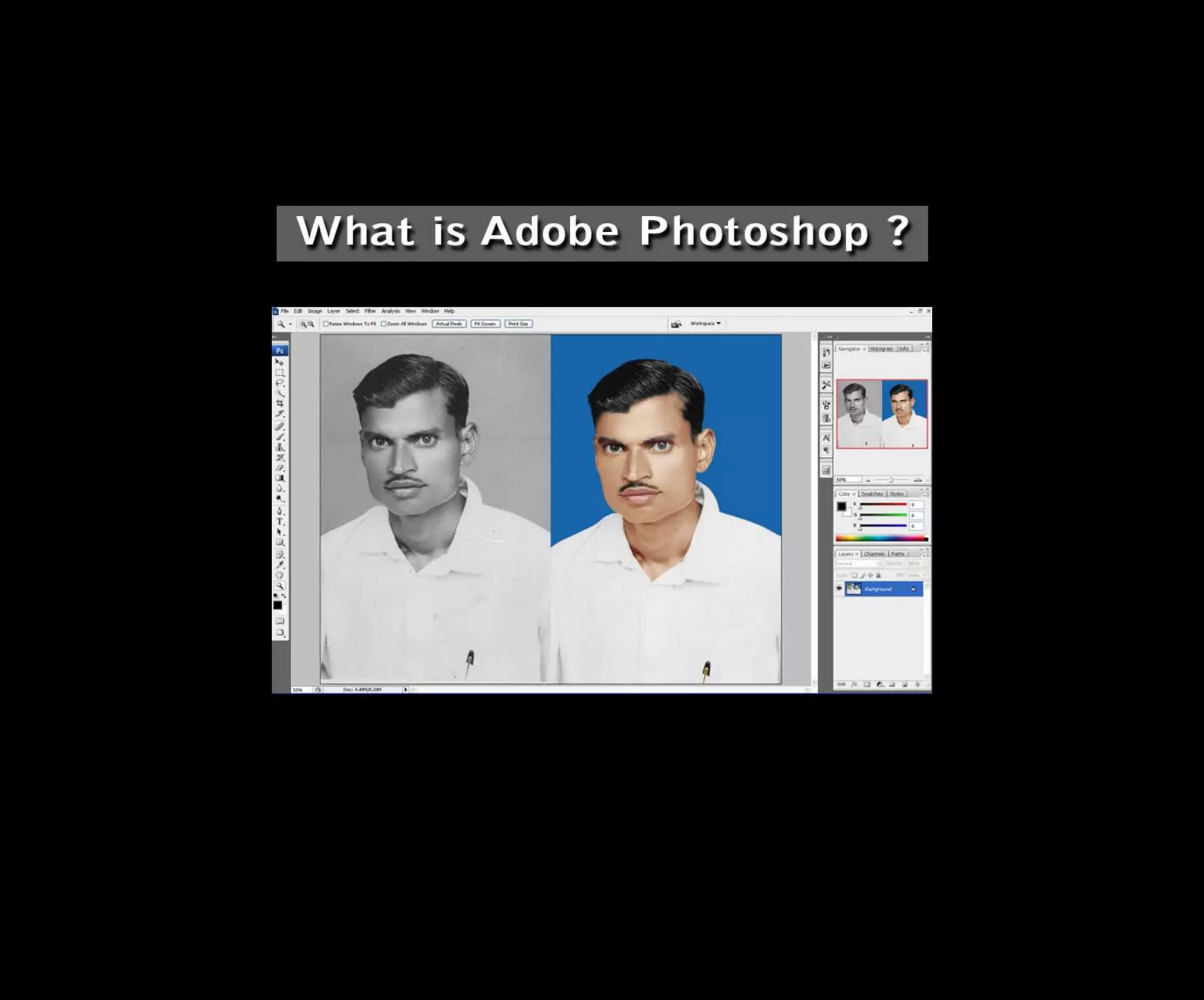This screenshot has height=1000, width=1204.
Task: Select the Zoom tool in toolbox
Action: point(280,586)
